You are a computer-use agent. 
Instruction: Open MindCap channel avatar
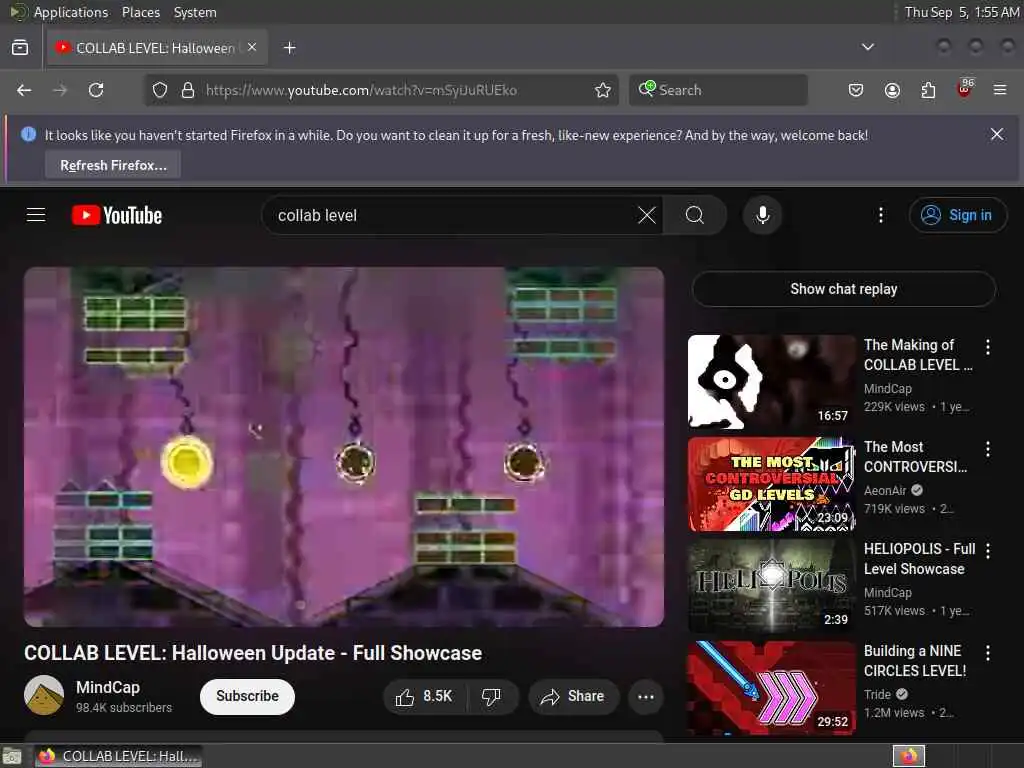pyautogui.click(x=44, y=695)
